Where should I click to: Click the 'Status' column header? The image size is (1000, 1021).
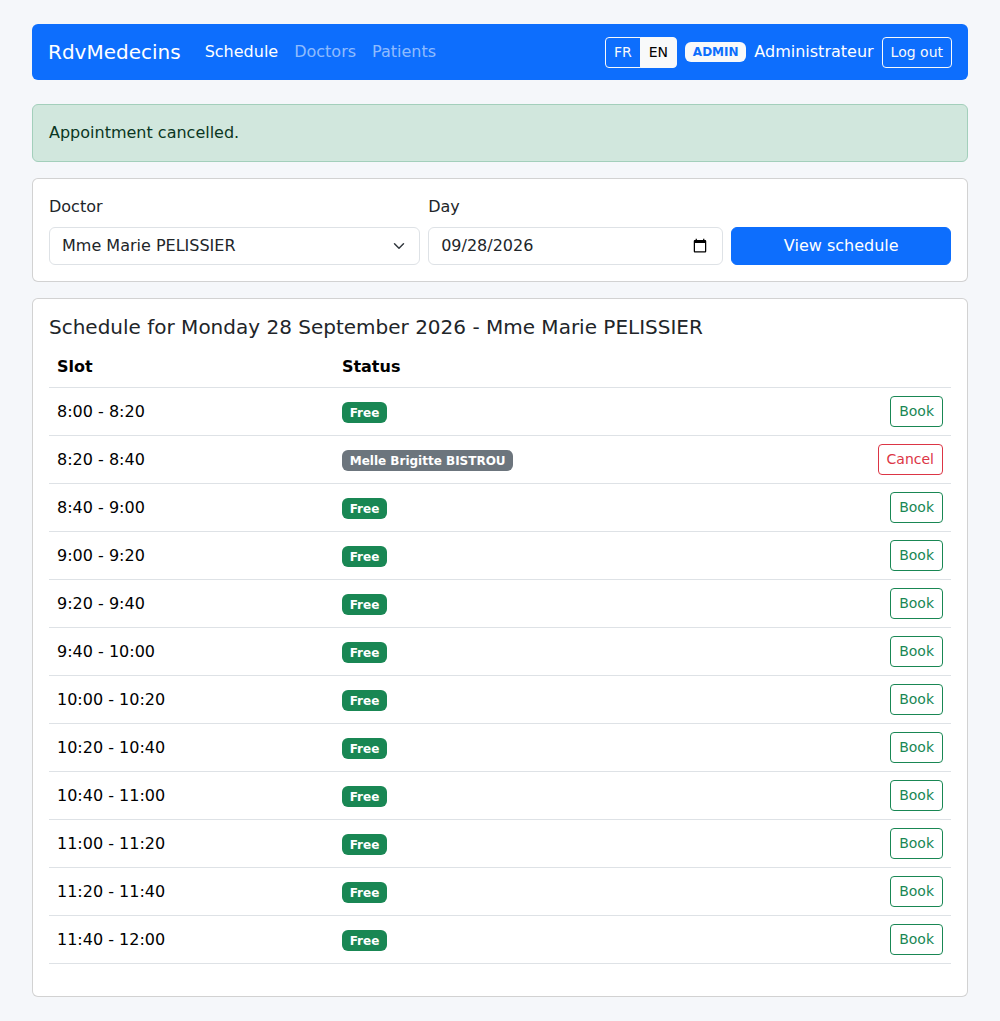[x=371, y=367]
